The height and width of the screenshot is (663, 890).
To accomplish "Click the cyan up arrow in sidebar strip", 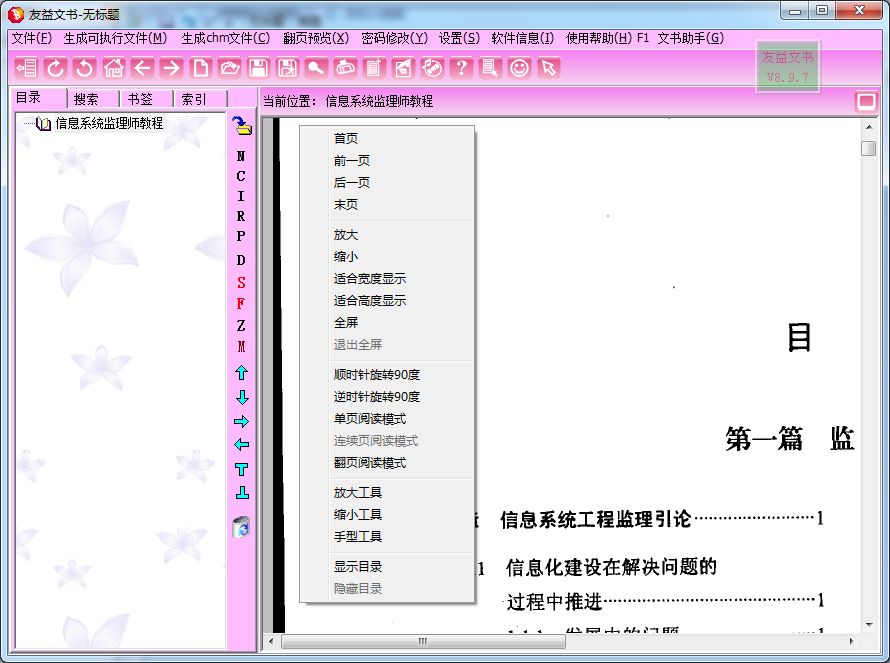I will (x=241, y=373).
